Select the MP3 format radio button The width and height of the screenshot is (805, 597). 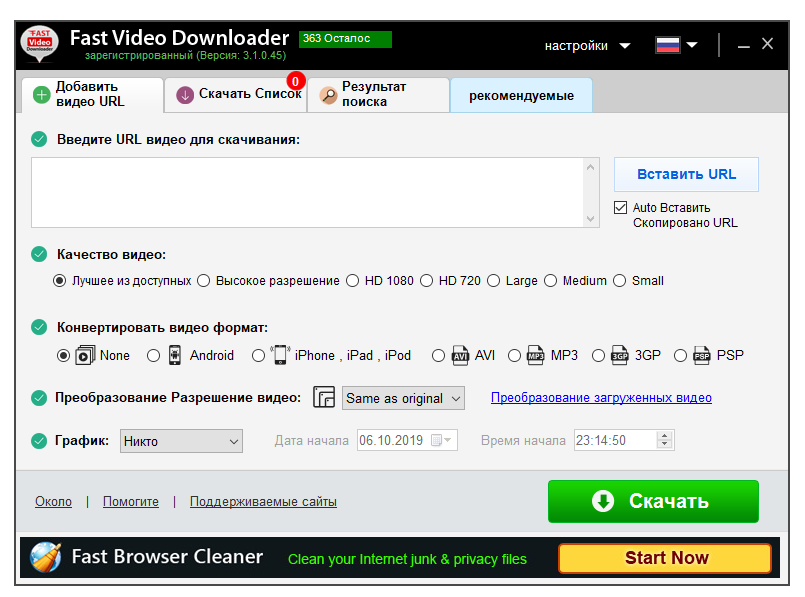[x=514, y=355]
